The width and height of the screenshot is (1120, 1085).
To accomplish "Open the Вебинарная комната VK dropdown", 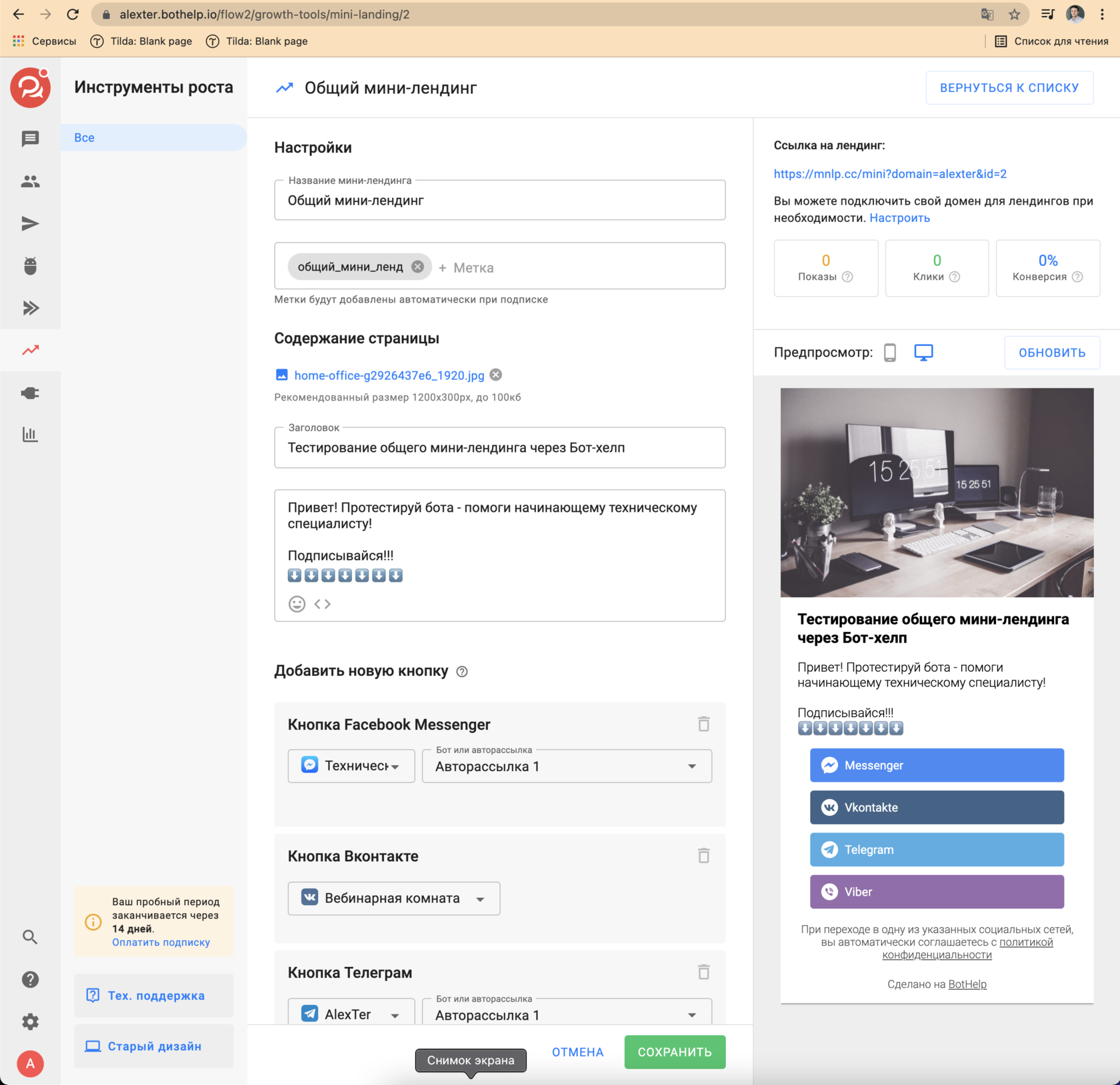I will click(x=393, y=898).
